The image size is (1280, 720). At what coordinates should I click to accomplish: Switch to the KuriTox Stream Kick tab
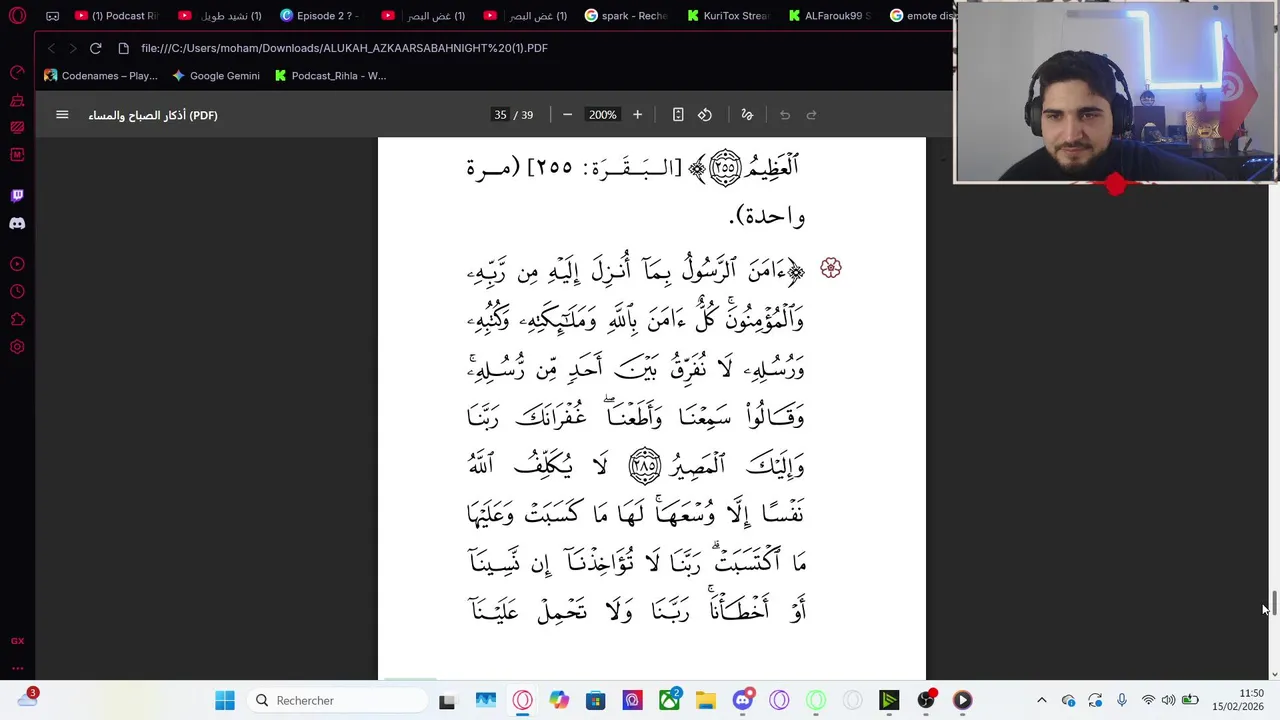coord(729,16)
